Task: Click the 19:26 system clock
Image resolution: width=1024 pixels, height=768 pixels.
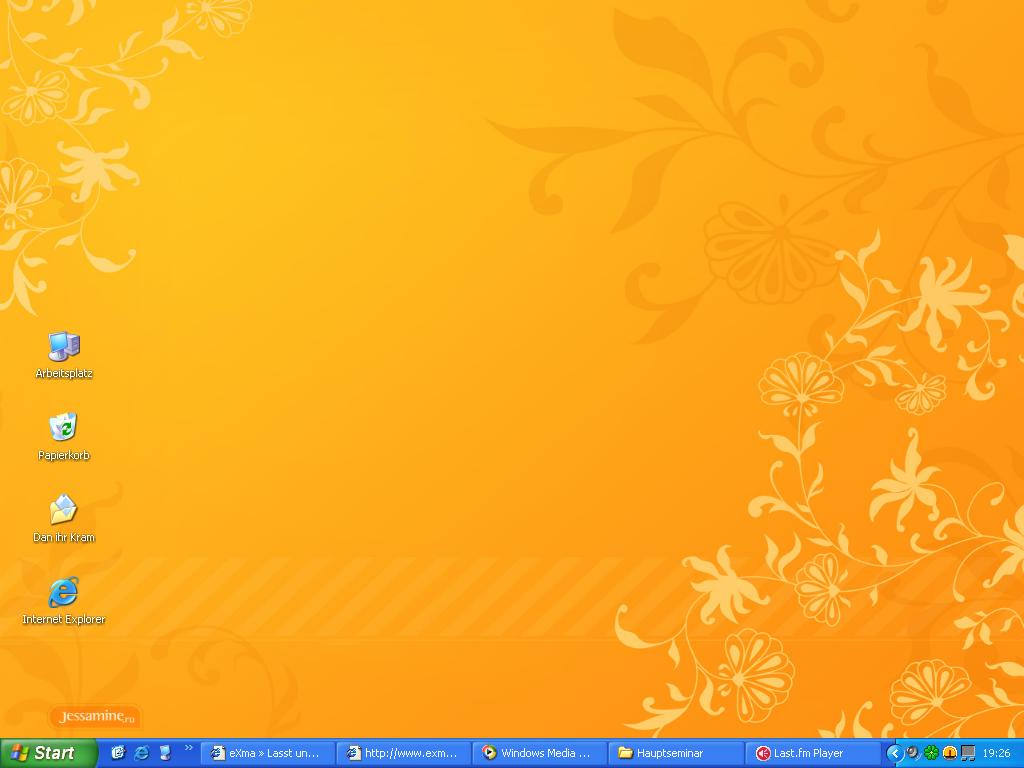Action: tap(996, 753)
